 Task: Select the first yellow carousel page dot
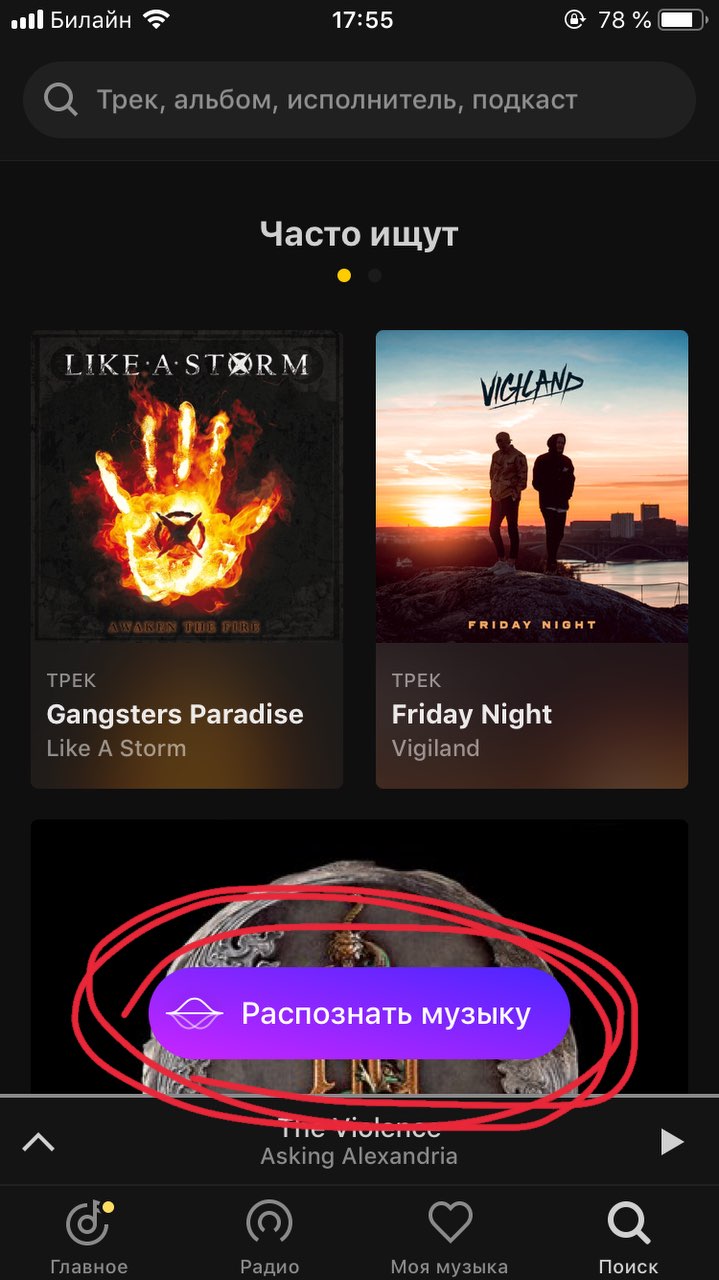[344, 275]
